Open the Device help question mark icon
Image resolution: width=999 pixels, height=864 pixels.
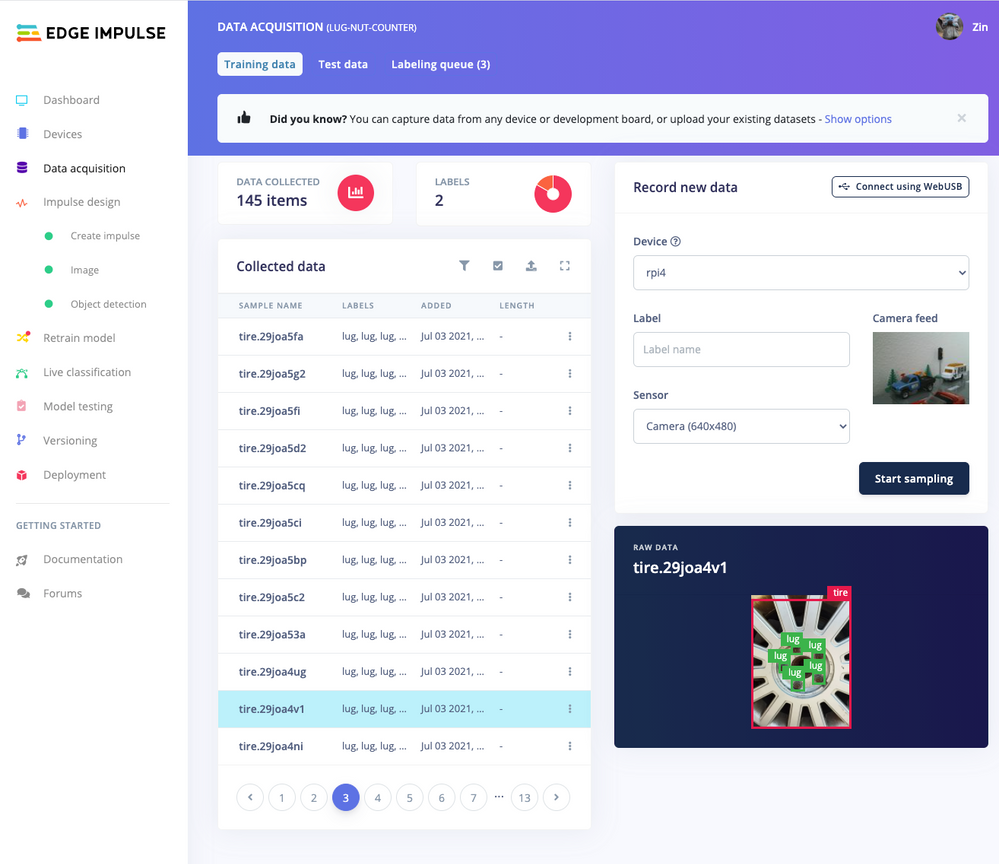[x=675, y=241]
